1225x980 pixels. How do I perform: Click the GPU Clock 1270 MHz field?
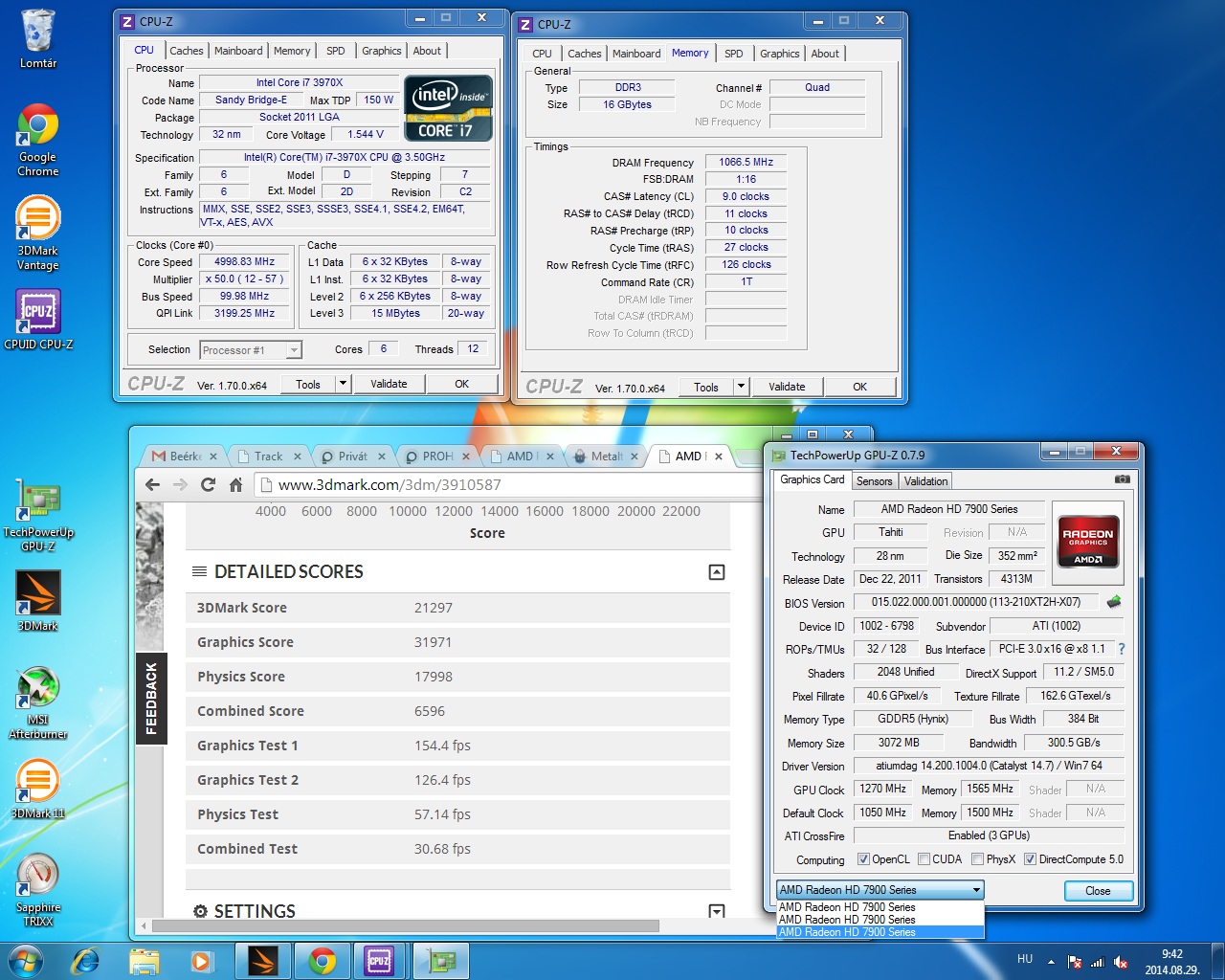pos(882,789)
